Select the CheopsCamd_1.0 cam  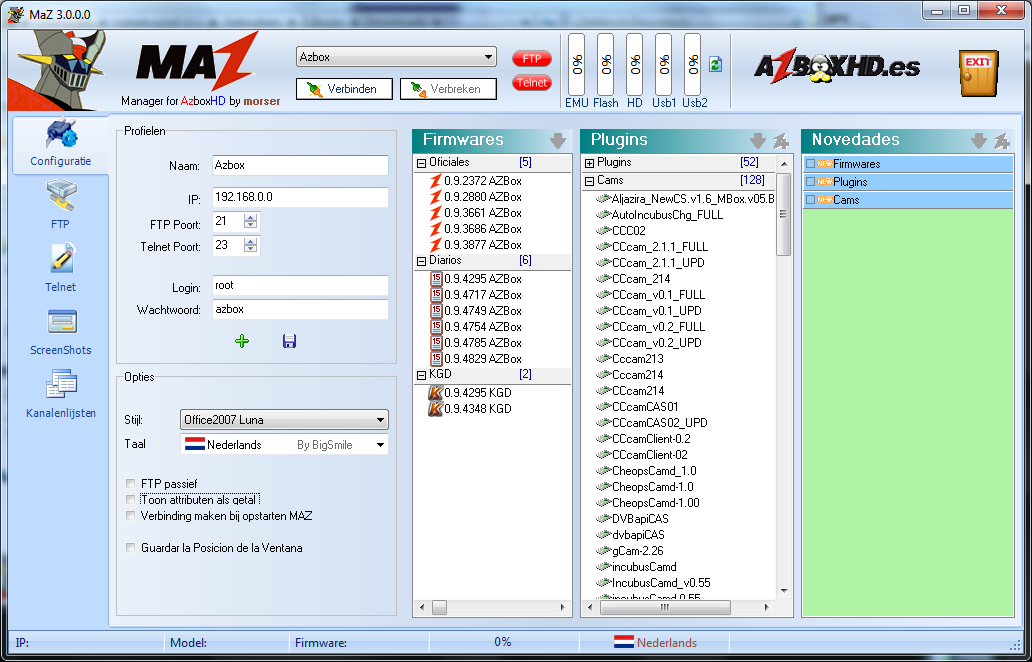pos(646,471)
